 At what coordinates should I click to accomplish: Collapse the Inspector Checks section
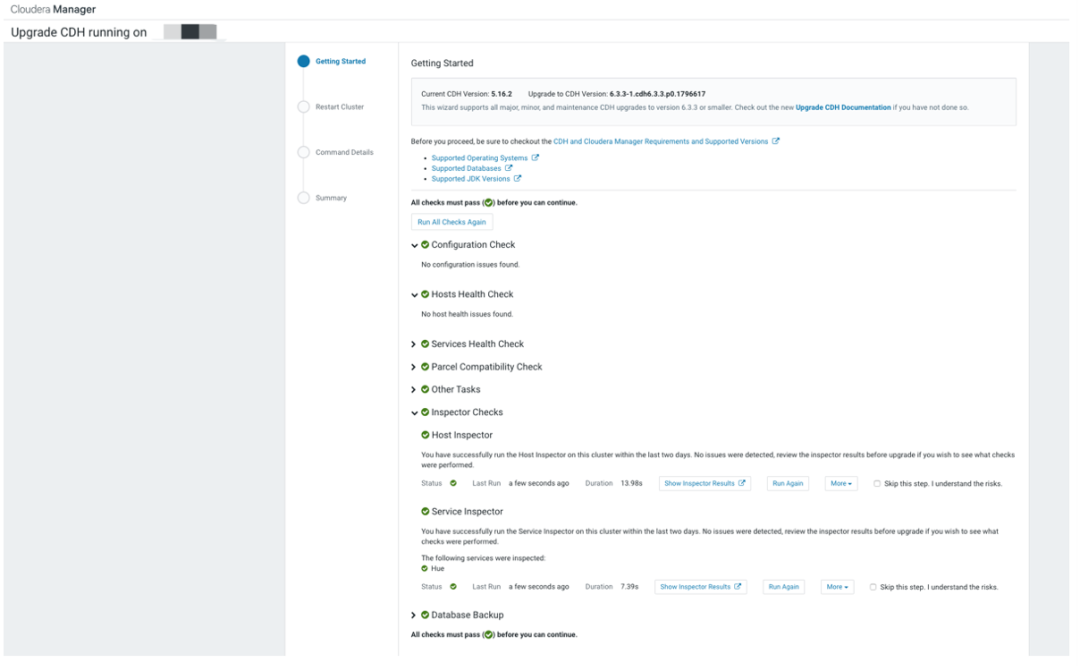(414, 413)
